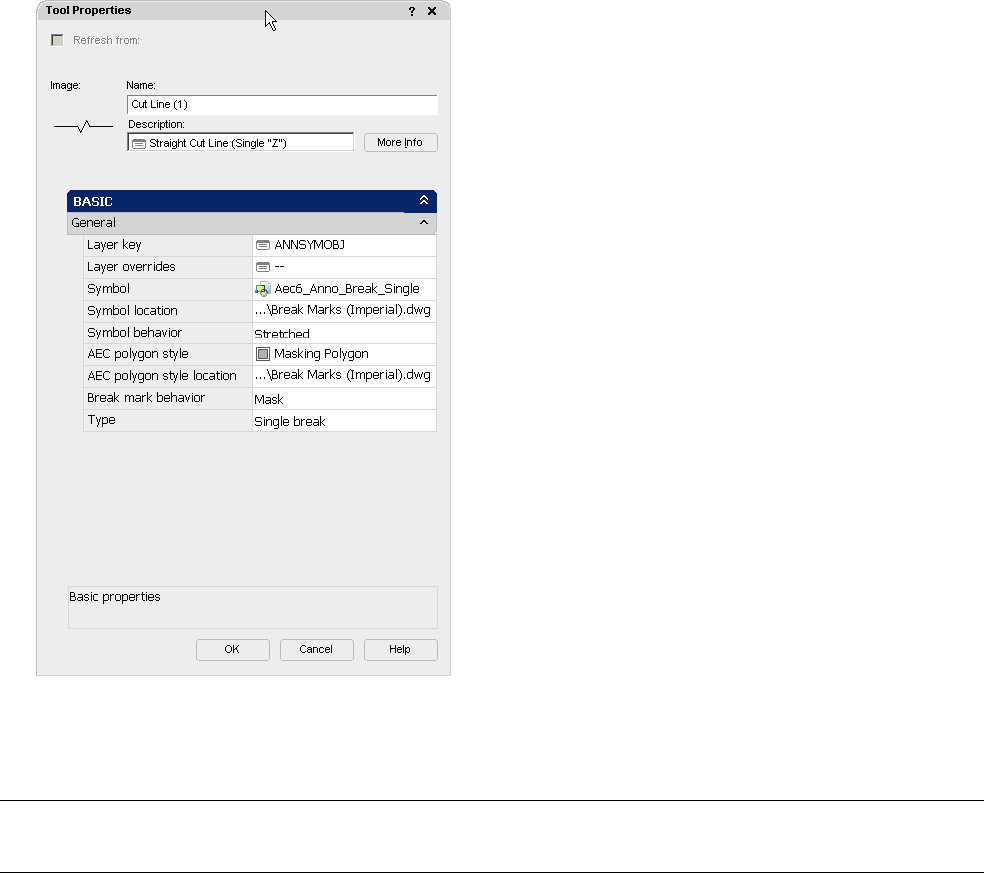This screenshot has width=984, height=873.
Task: Click the Layer key property label
Action: (x=114, y=245)
